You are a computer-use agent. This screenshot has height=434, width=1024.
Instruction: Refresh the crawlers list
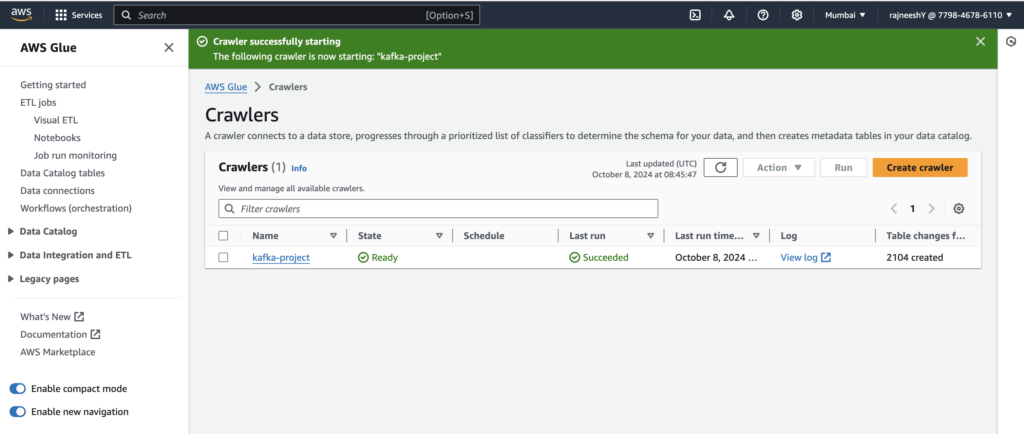pyautogui.click(x=720, y=168)
